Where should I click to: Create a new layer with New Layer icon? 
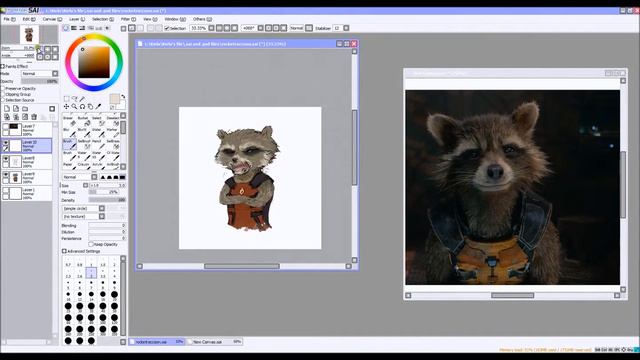coord(7,109)
